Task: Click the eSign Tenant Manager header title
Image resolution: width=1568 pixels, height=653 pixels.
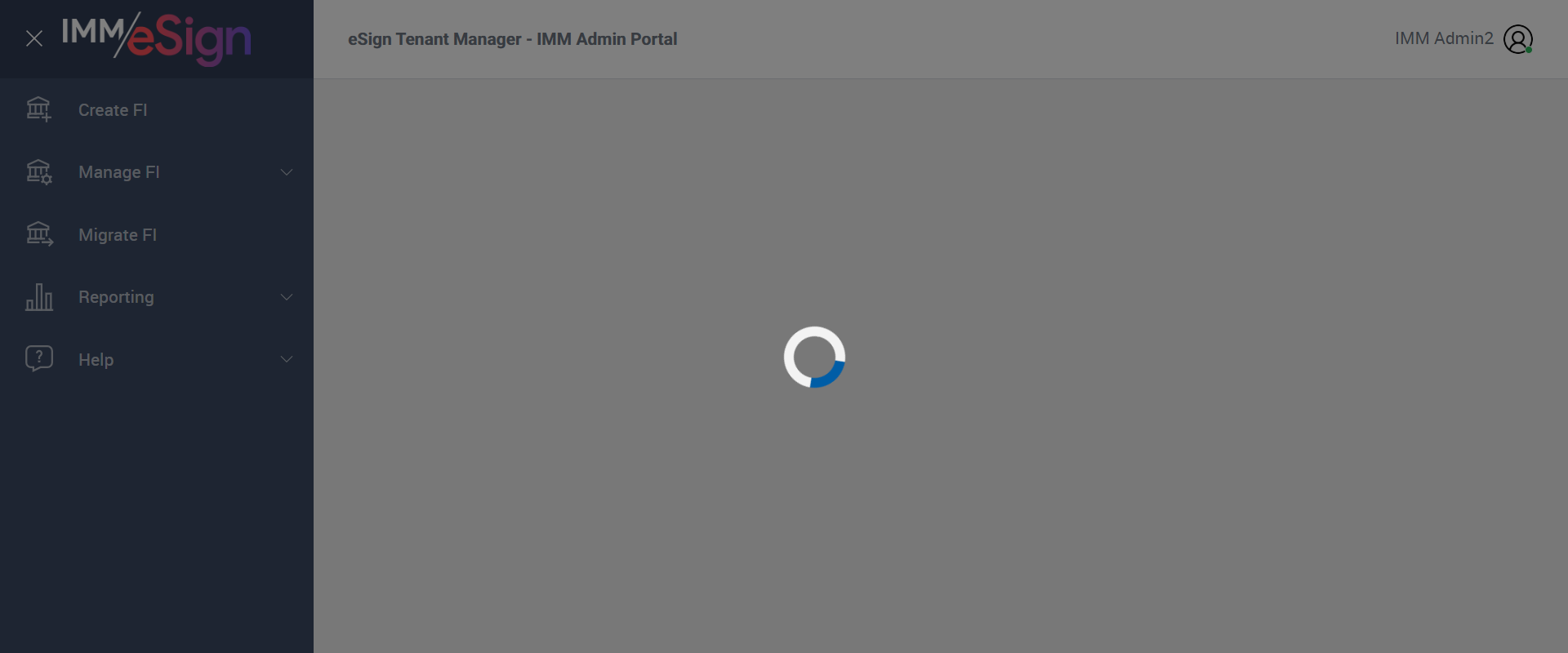Action: [x=512, y=39]
